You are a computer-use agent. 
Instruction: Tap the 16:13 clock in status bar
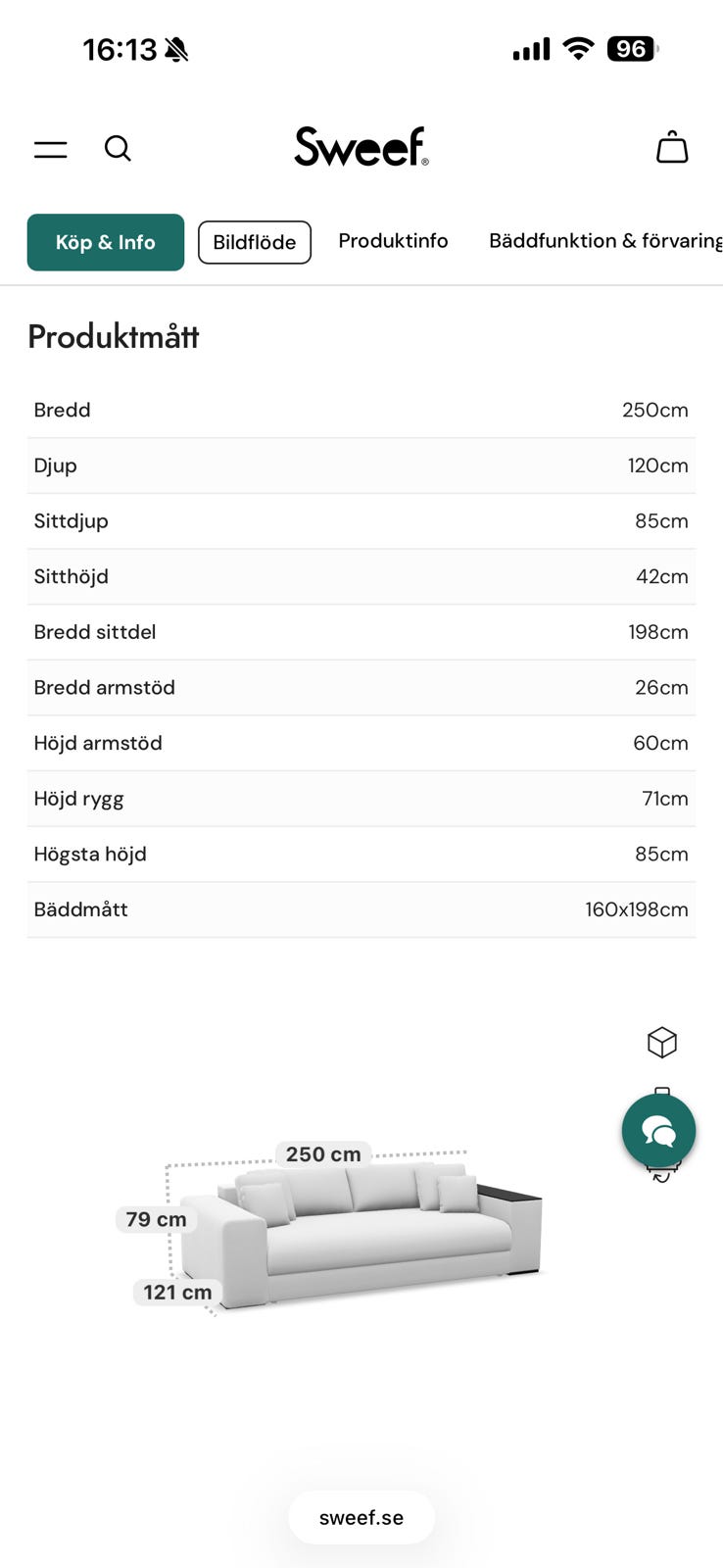(x=120, y=49)
